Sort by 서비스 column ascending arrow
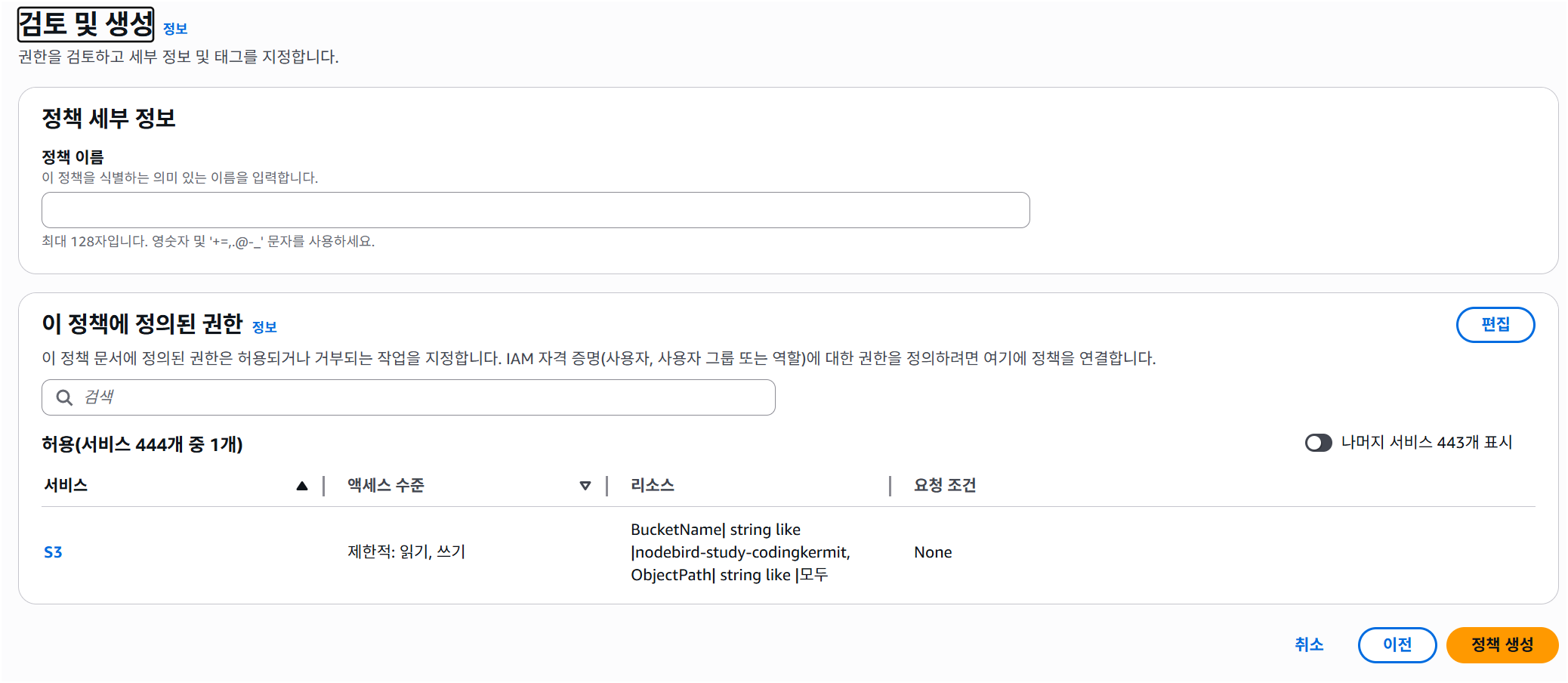 (x=302, y=486)
